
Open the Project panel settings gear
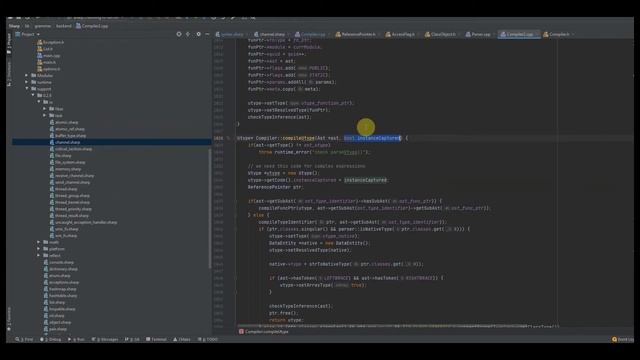pos(198,34)
